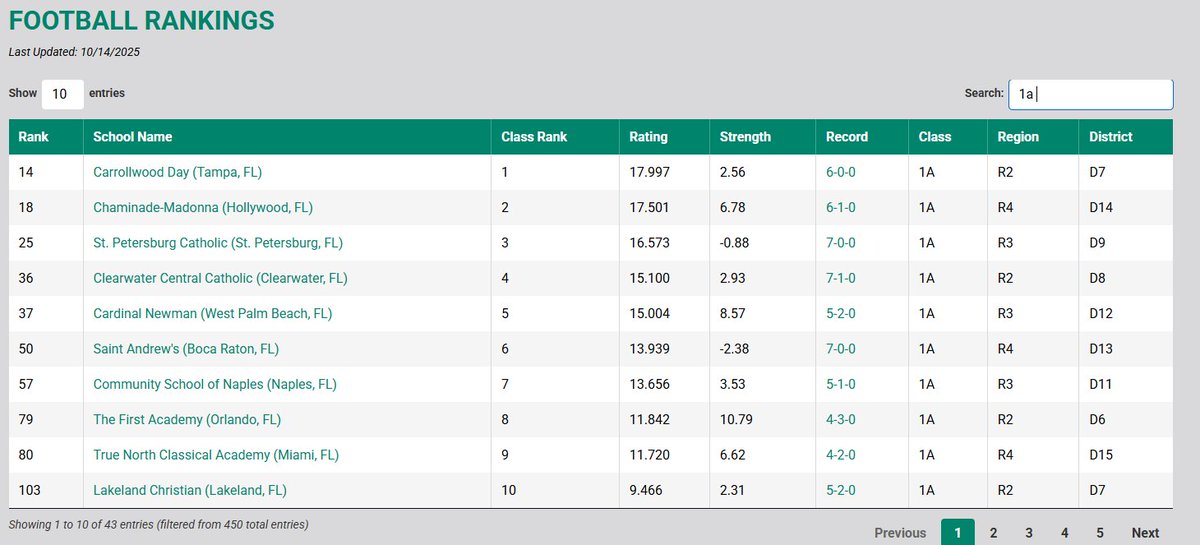Open St. Petersburg Catholic school link

point(218,243)
